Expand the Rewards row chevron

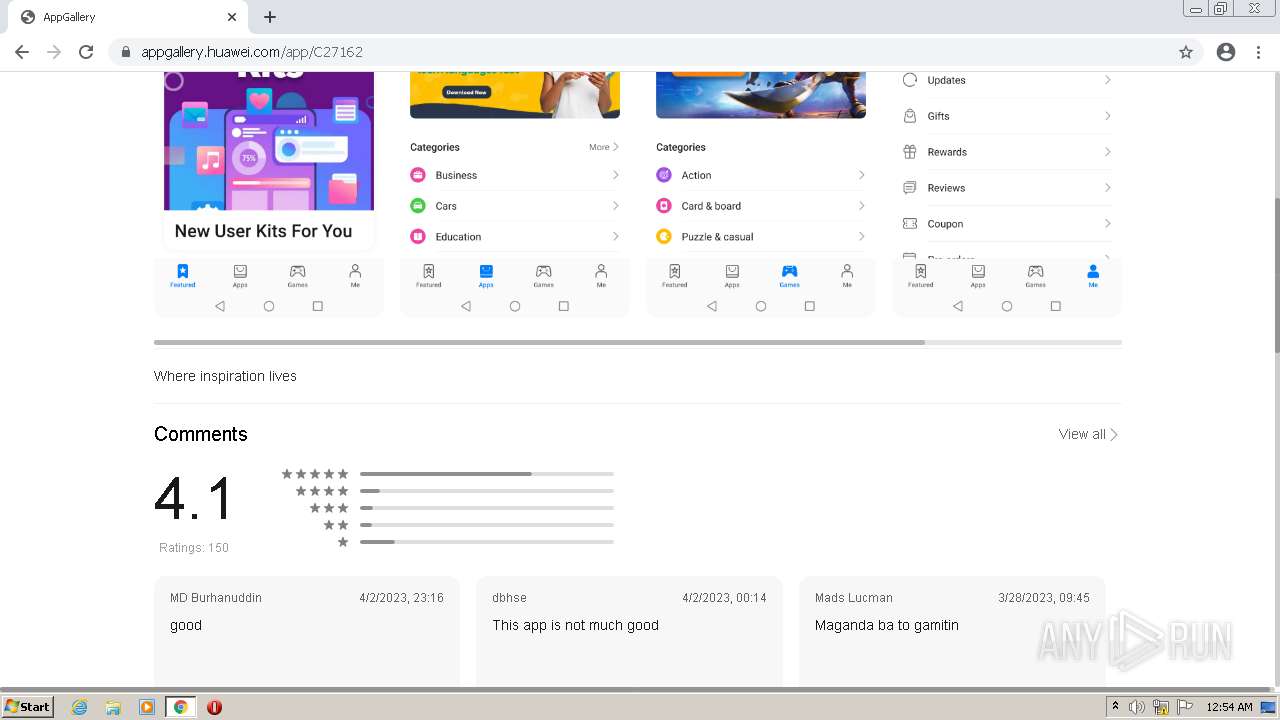click(x=1107, y=152)
